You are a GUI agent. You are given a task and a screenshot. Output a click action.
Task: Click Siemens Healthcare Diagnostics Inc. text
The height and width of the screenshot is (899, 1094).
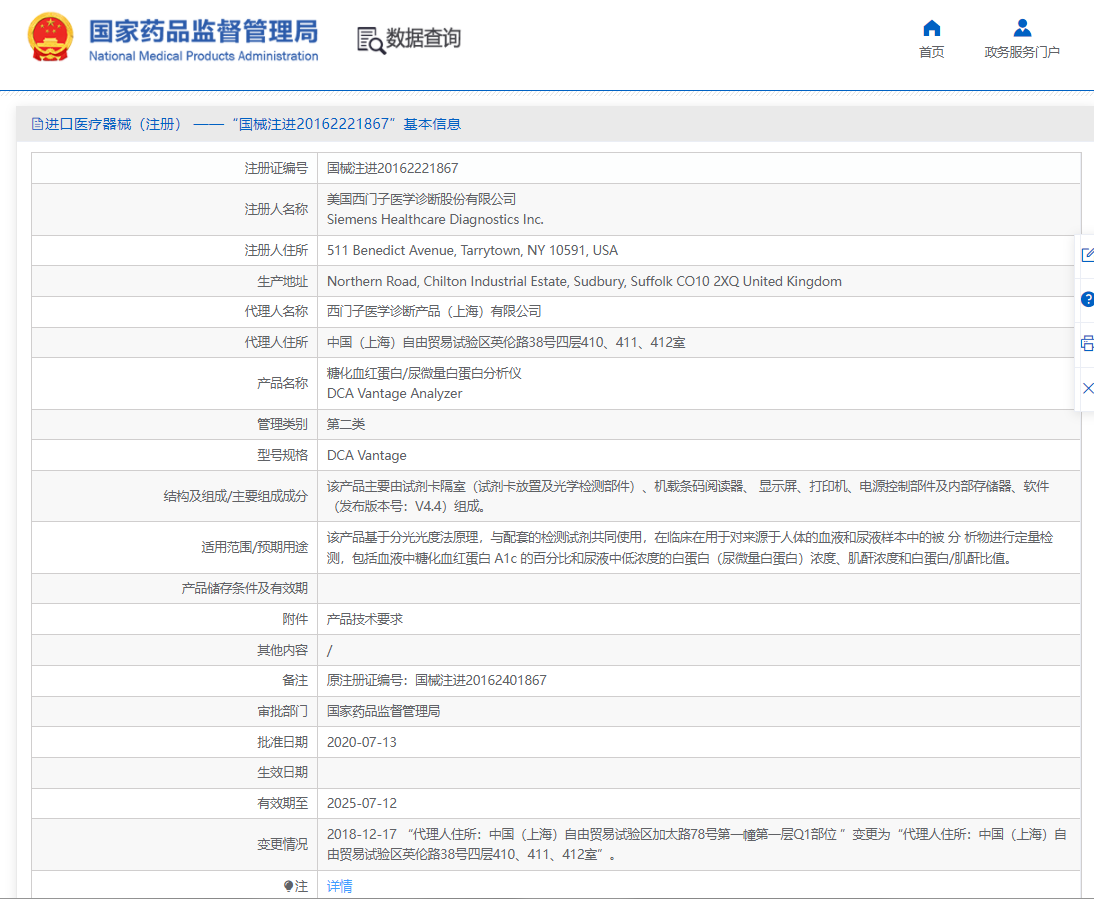[435, 220]
